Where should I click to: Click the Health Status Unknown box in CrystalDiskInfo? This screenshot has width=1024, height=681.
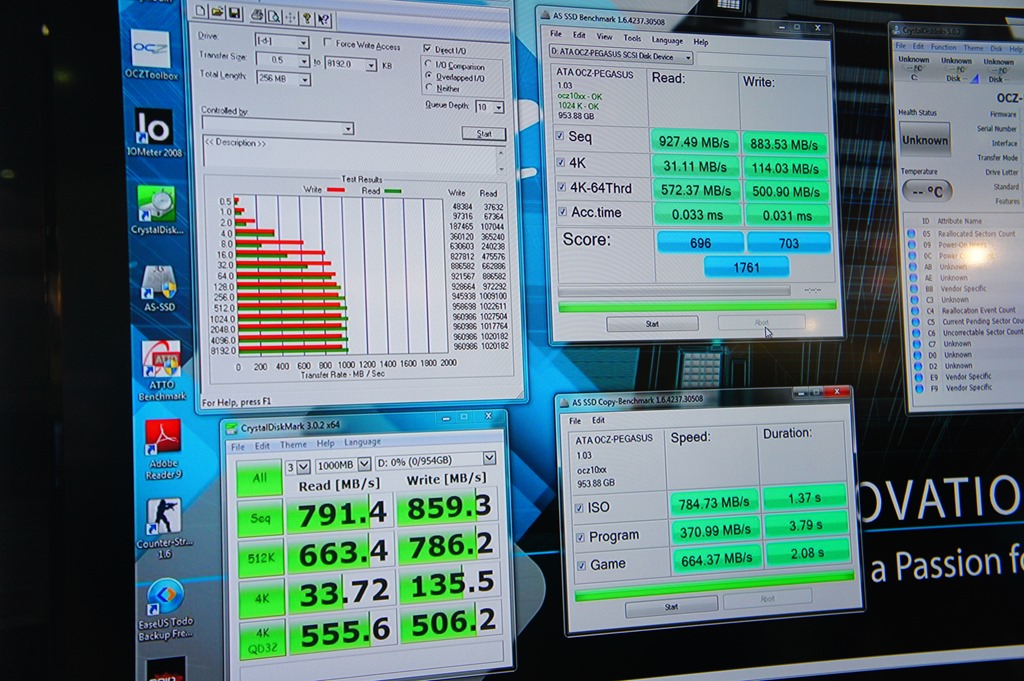coord(925,140)
